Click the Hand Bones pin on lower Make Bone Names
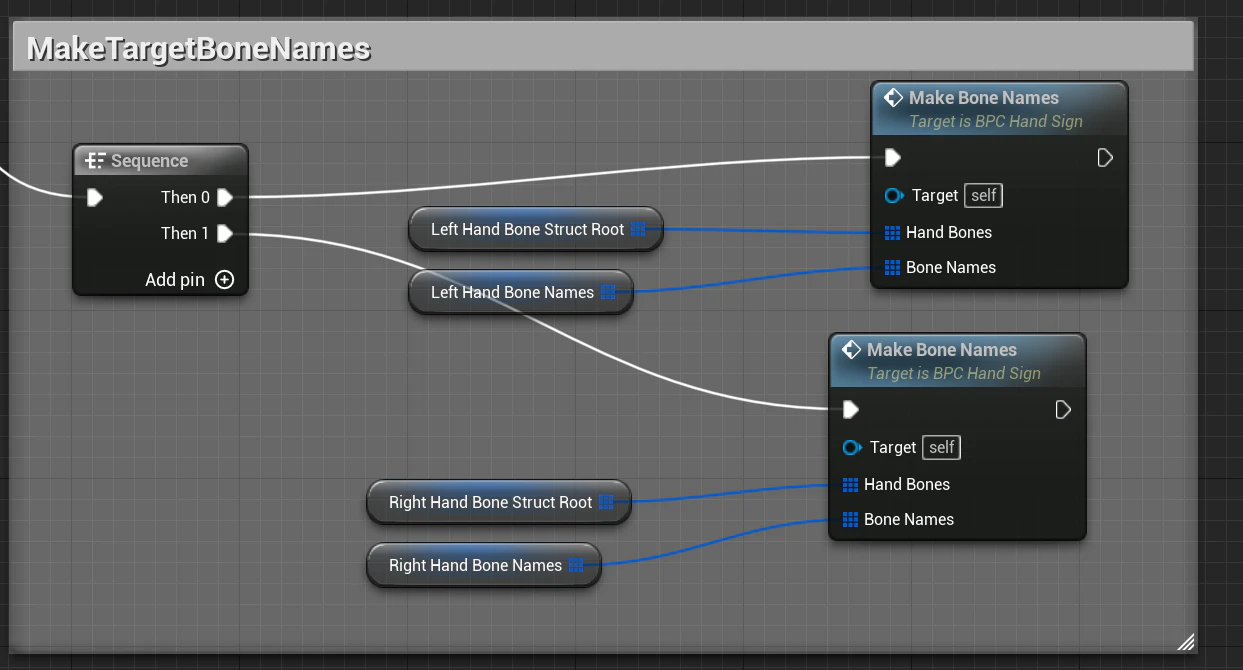The image size is (1243, 670). point(851,484)
